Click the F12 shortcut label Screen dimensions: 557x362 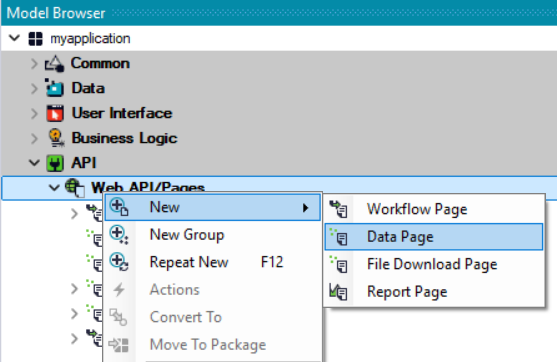272,262
